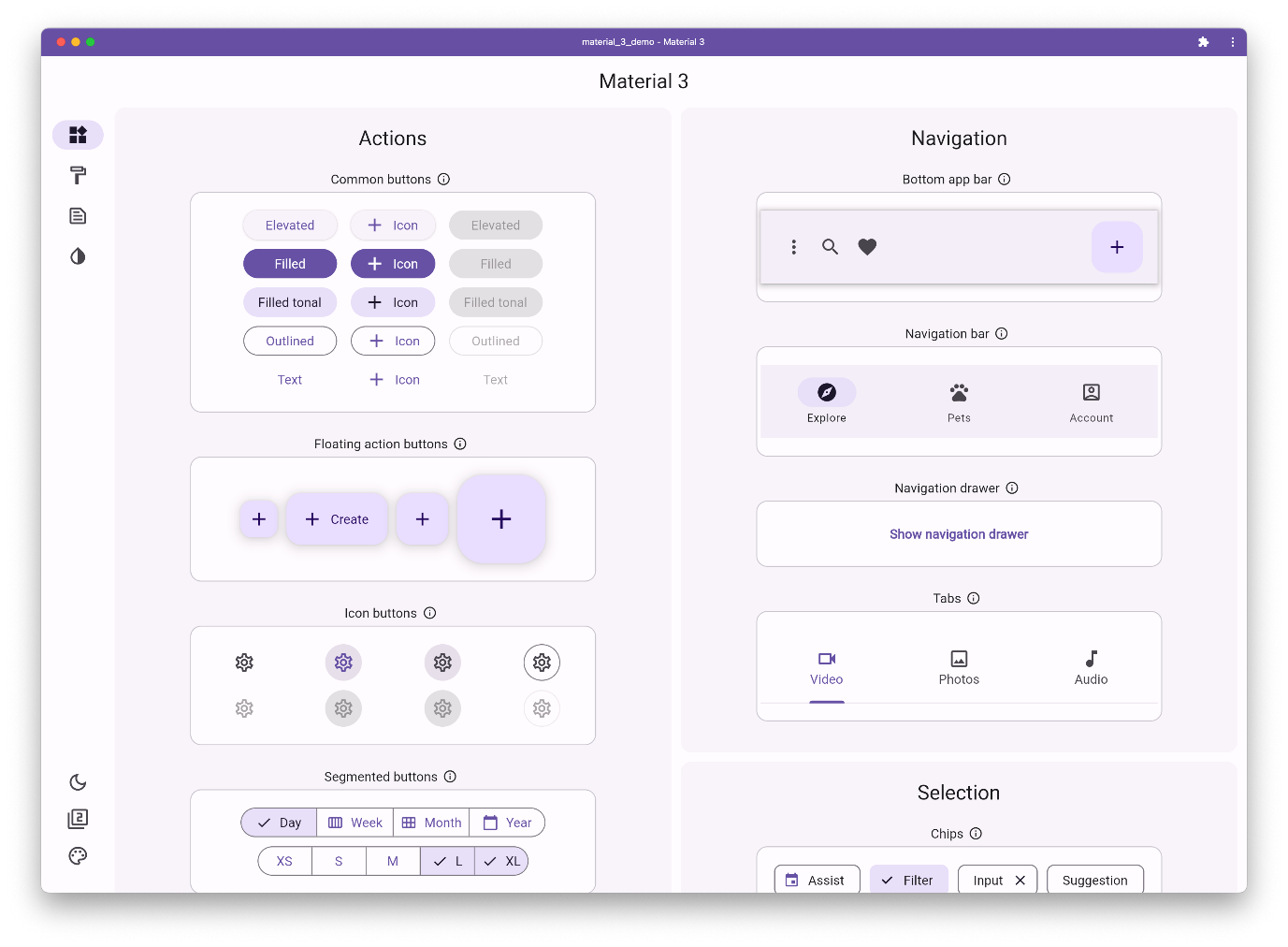Click info icon next to Segmented buttons
Viewport: 1288px width, 947px height.
pos(450,777)
